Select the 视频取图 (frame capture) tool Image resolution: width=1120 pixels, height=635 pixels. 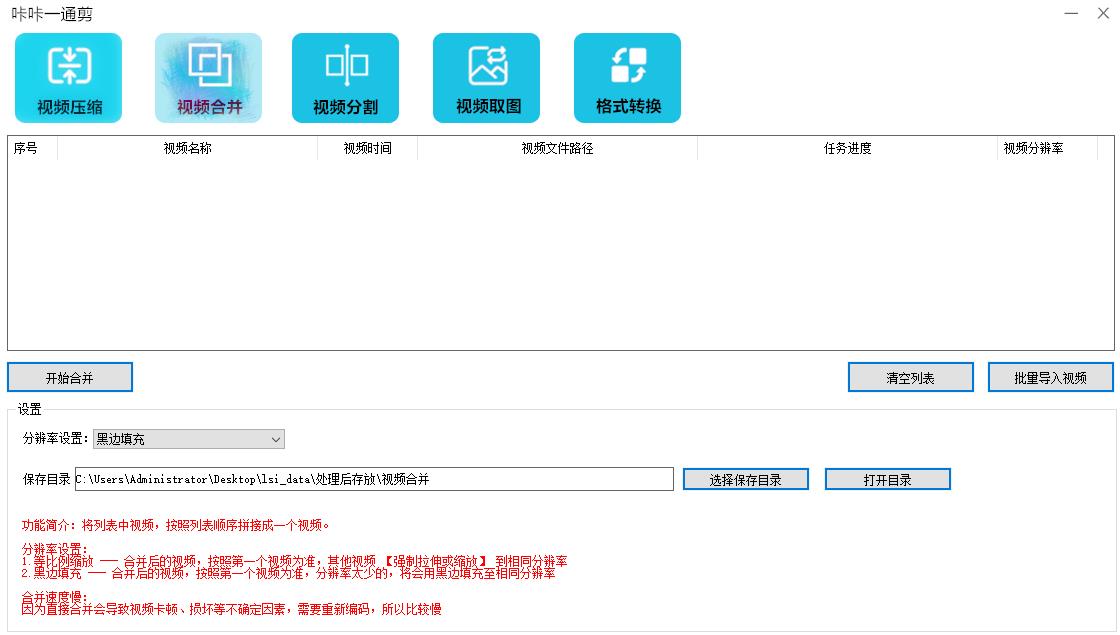coord(487,77)
